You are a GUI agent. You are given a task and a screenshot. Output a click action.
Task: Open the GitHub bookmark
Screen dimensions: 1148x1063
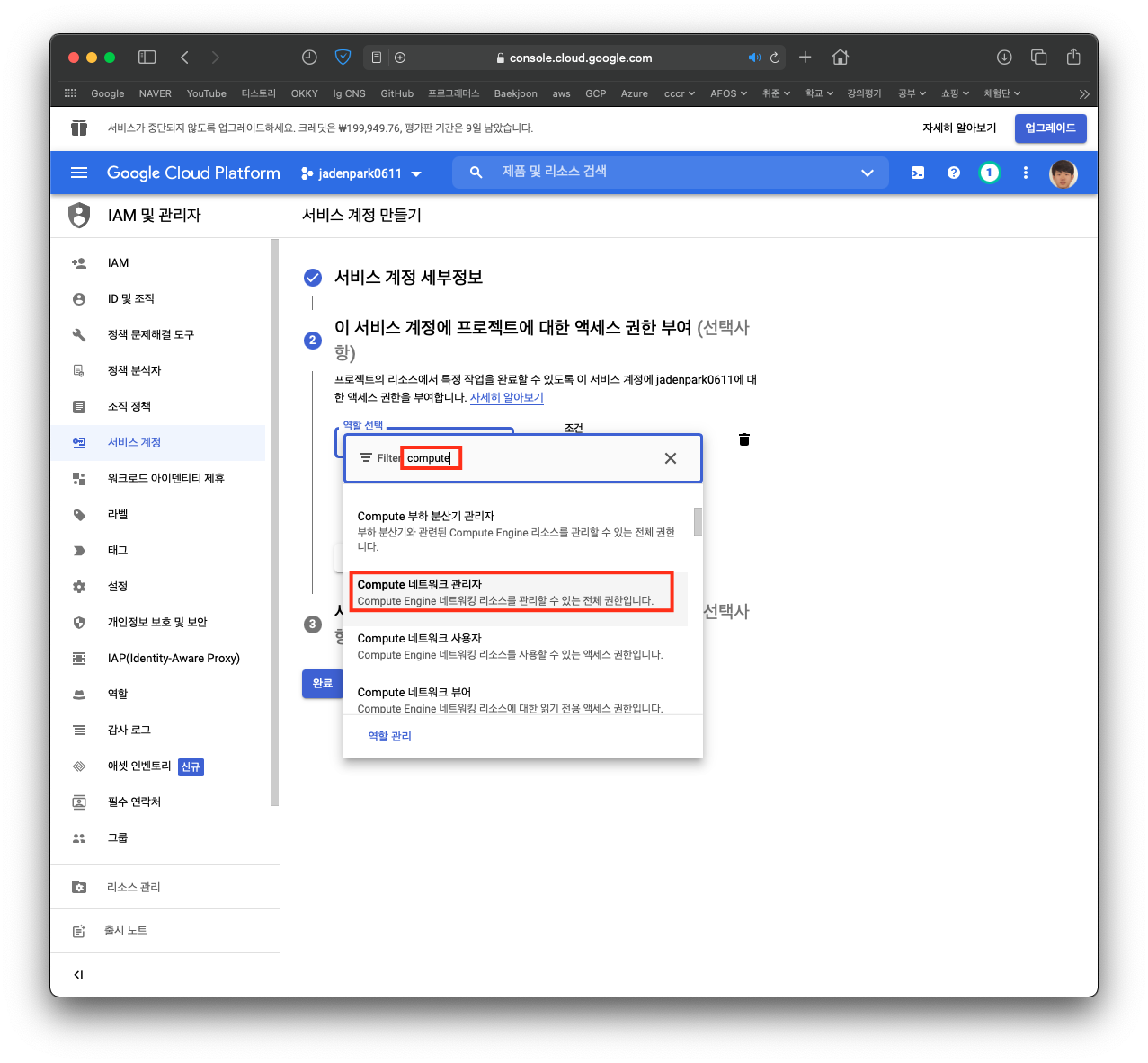397,93
